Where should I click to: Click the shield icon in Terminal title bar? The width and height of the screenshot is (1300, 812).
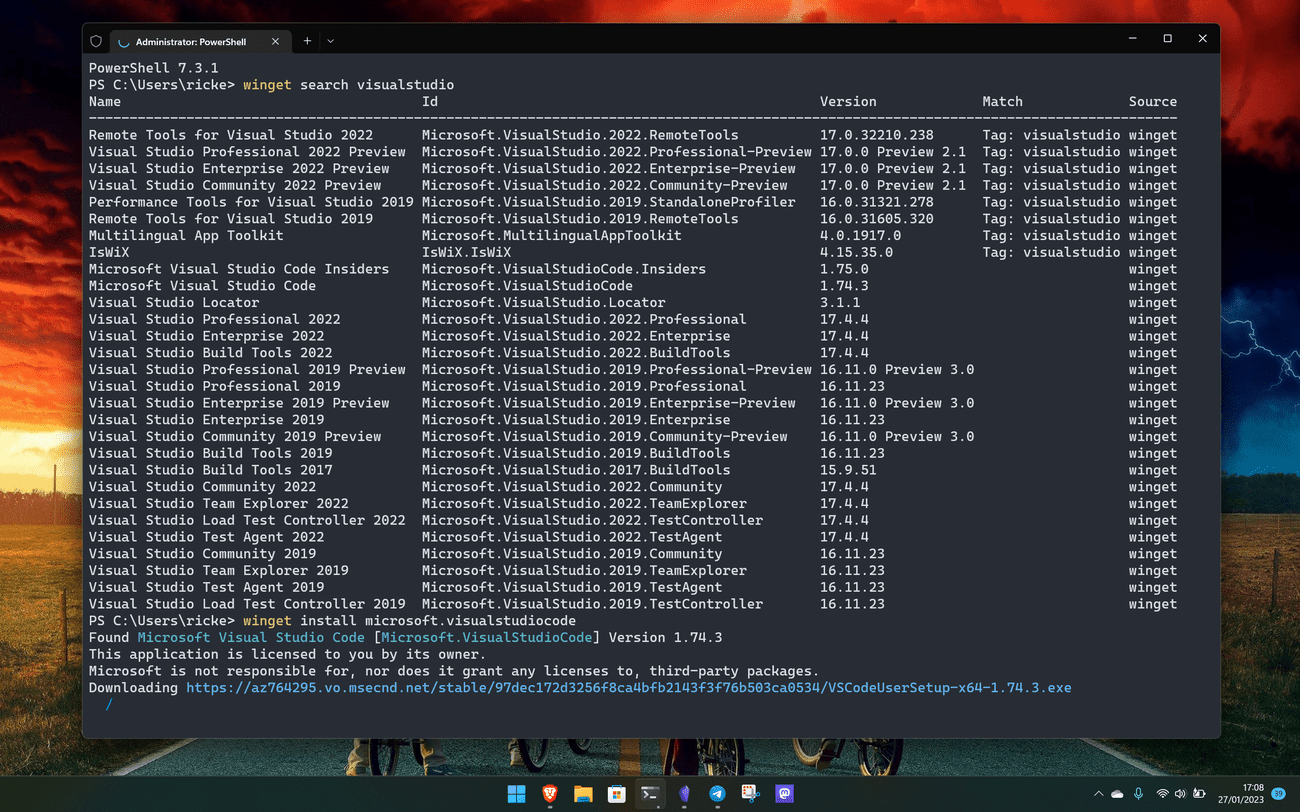click(96, 41)
